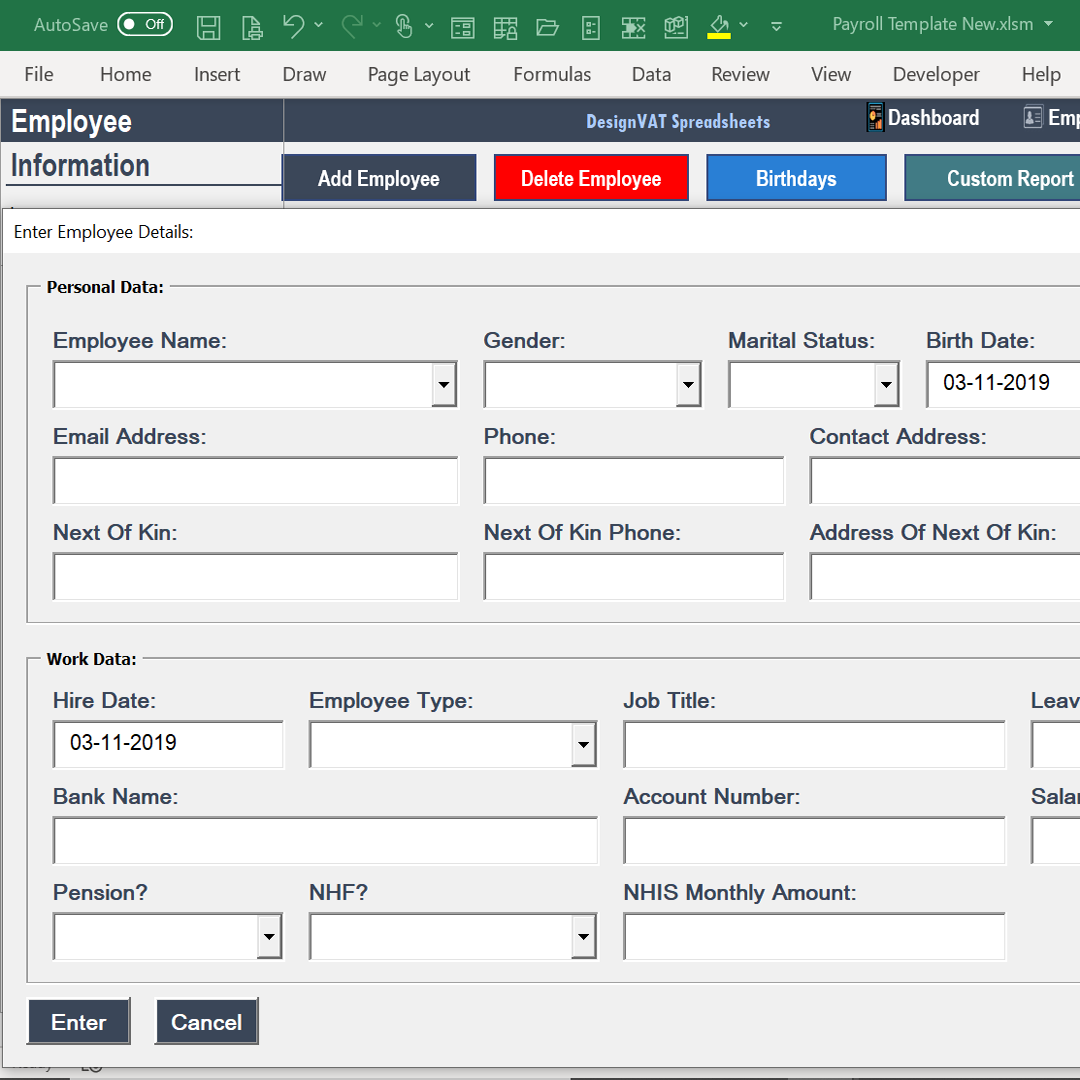
Task: Open Print Preview from the Quick Access Toolbar
Action: (252, 27)
